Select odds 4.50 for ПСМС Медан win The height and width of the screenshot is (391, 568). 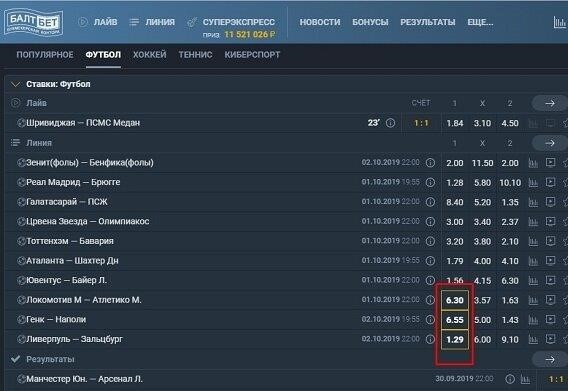pyautogui.click(x=510, y=123)
